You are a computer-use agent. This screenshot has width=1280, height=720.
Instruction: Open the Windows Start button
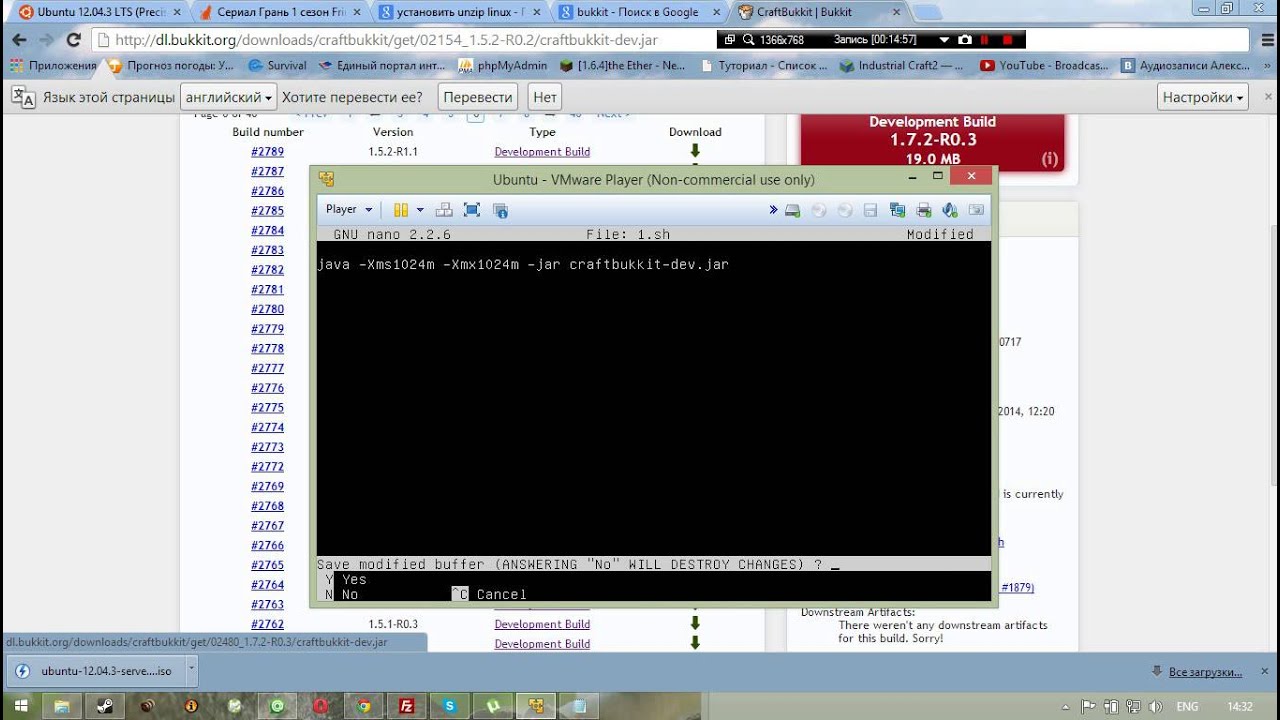20,706
